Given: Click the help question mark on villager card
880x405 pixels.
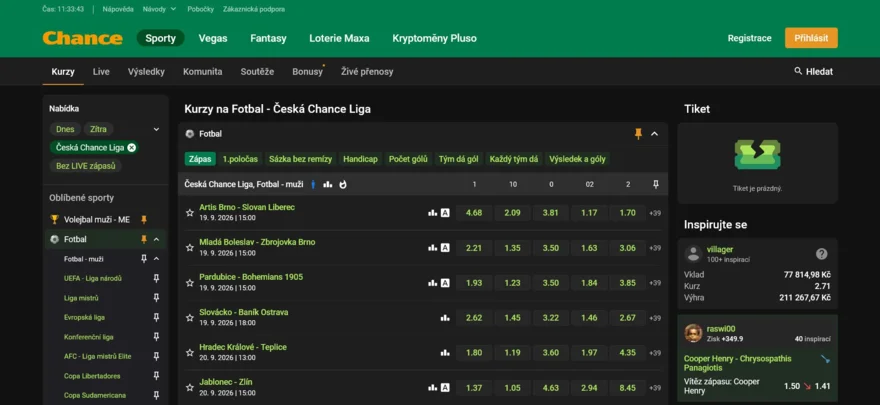Looking at the screenshot, I should coord(822,254).
